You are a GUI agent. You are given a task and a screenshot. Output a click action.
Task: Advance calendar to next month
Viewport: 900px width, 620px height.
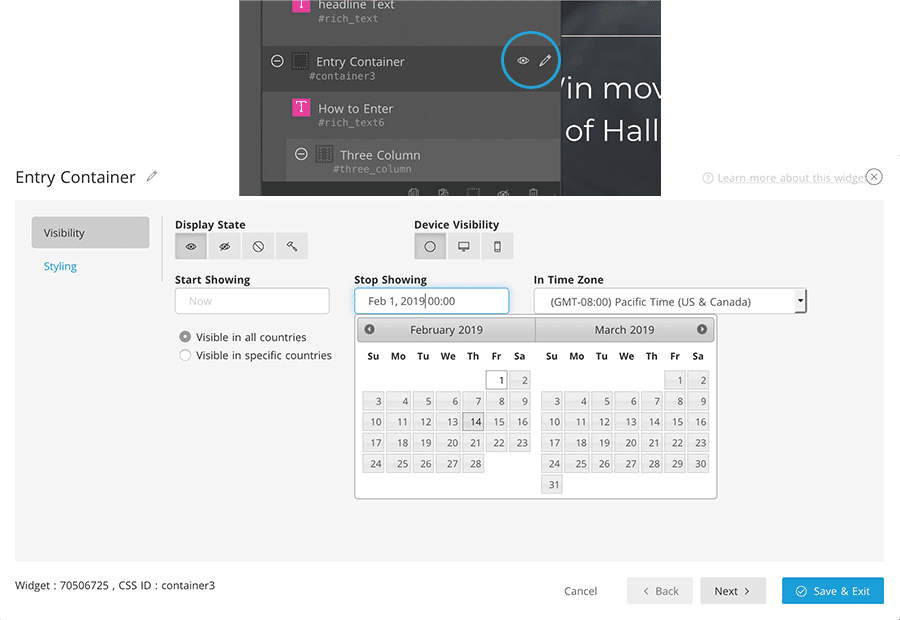702,330
